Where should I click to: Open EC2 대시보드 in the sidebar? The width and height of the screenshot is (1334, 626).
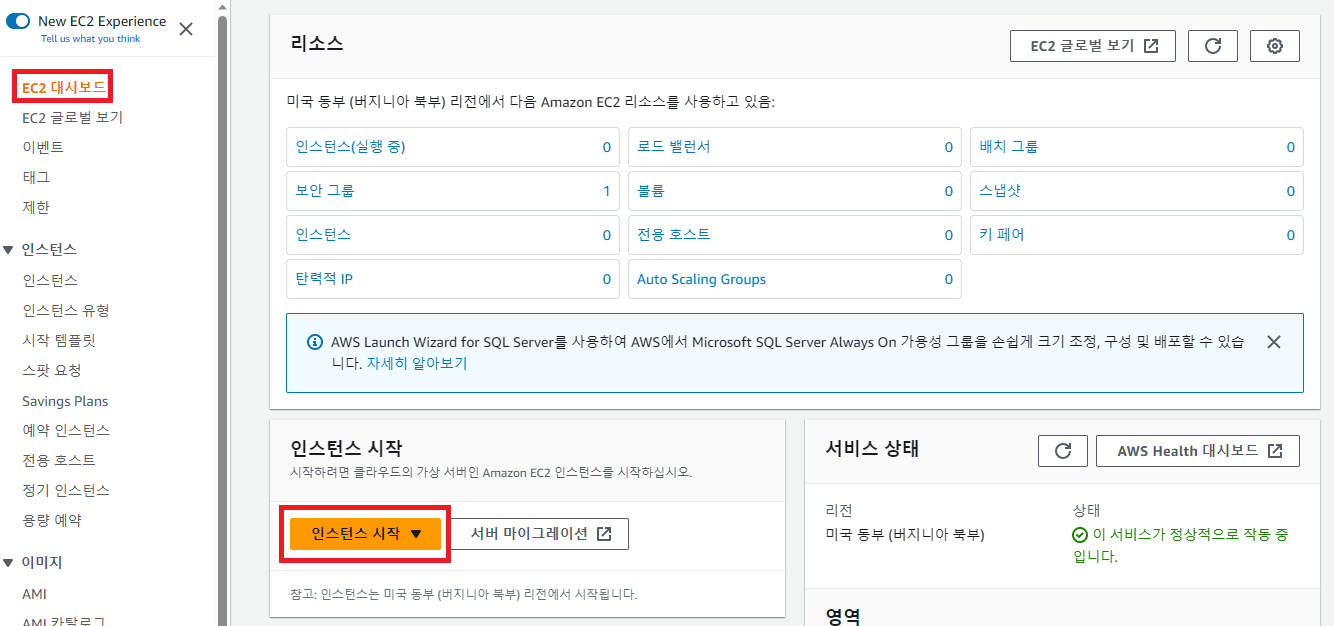click(64, 87)
